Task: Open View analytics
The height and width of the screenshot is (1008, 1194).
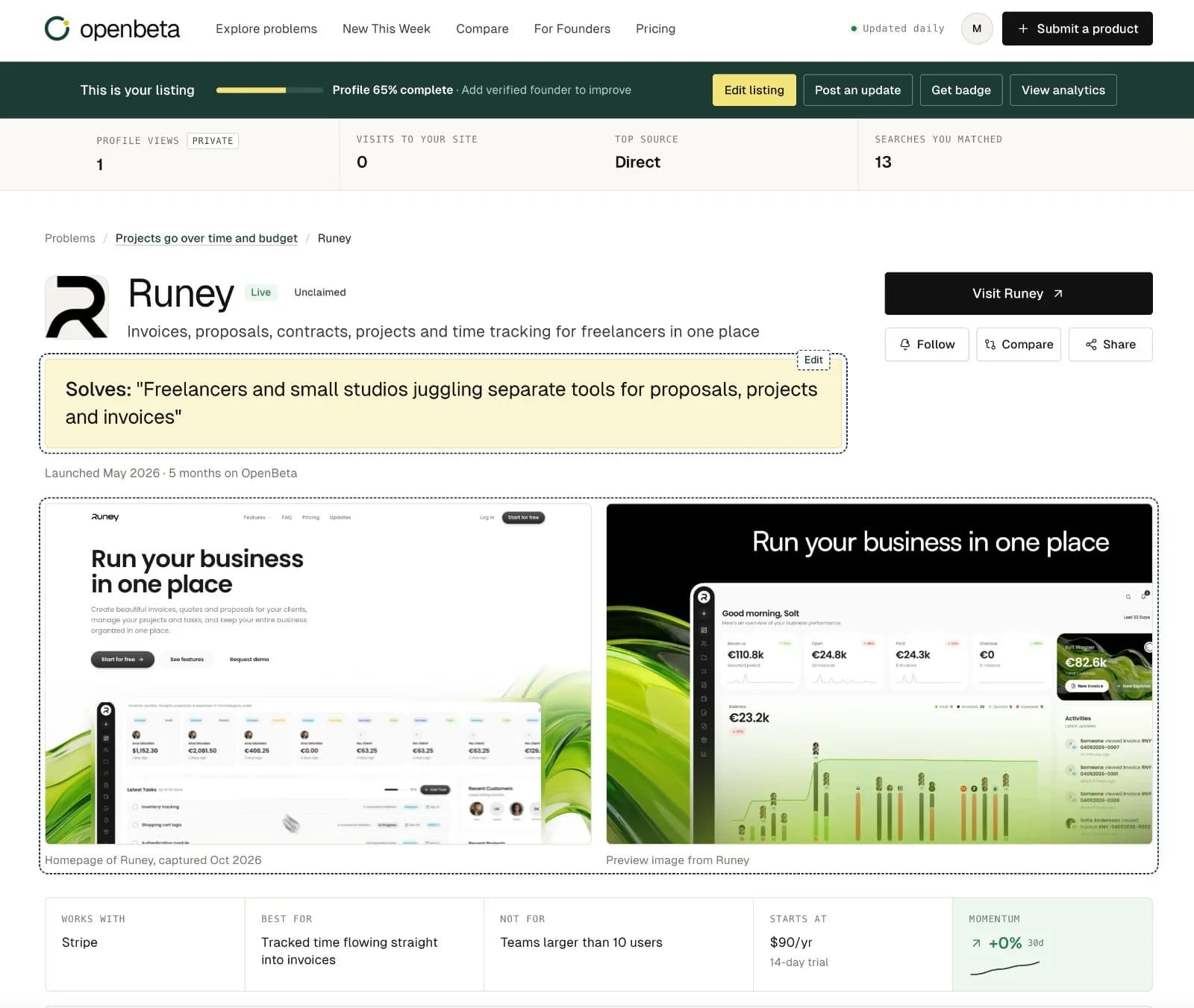Action: tap(1063, 90)
